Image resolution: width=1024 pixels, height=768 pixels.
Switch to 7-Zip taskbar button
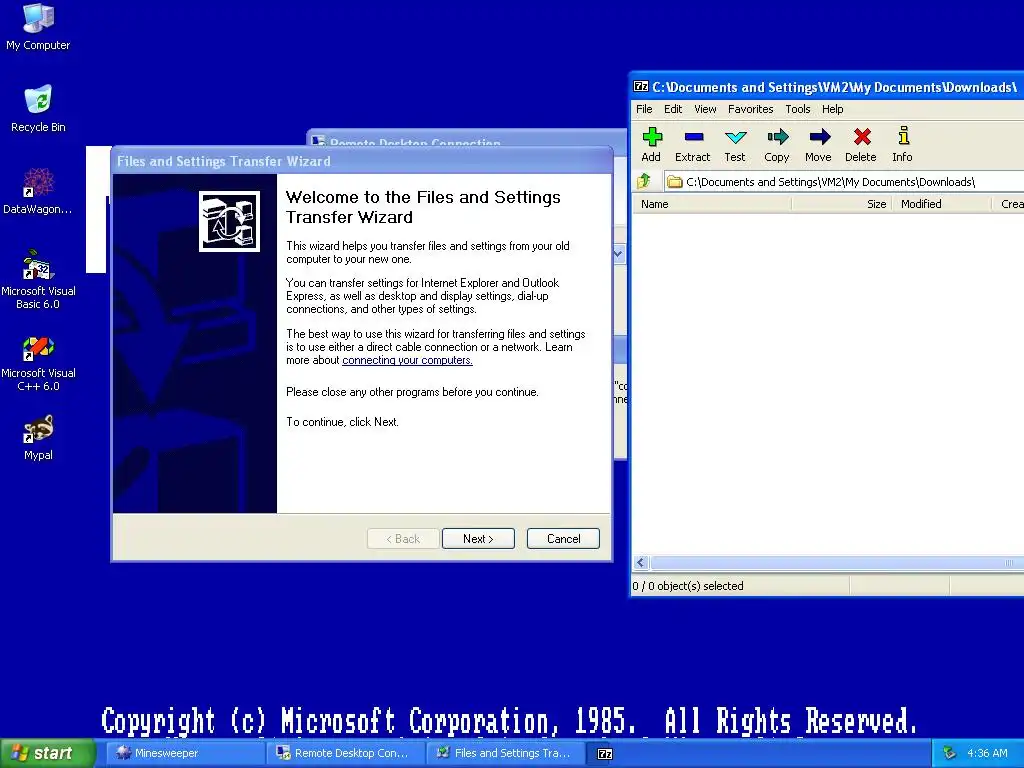(x=605, y=753)
